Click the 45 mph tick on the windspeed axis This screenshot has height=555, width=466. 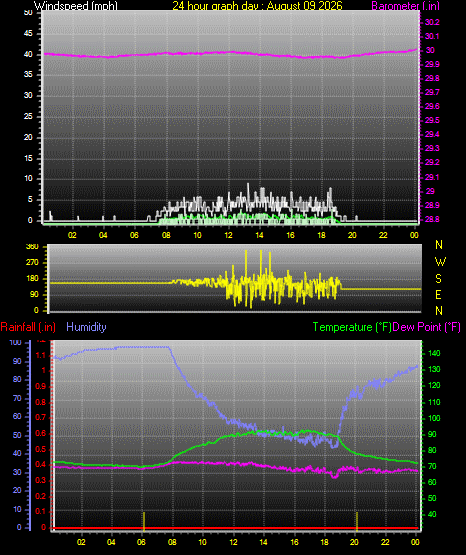(x=28, y=34)
